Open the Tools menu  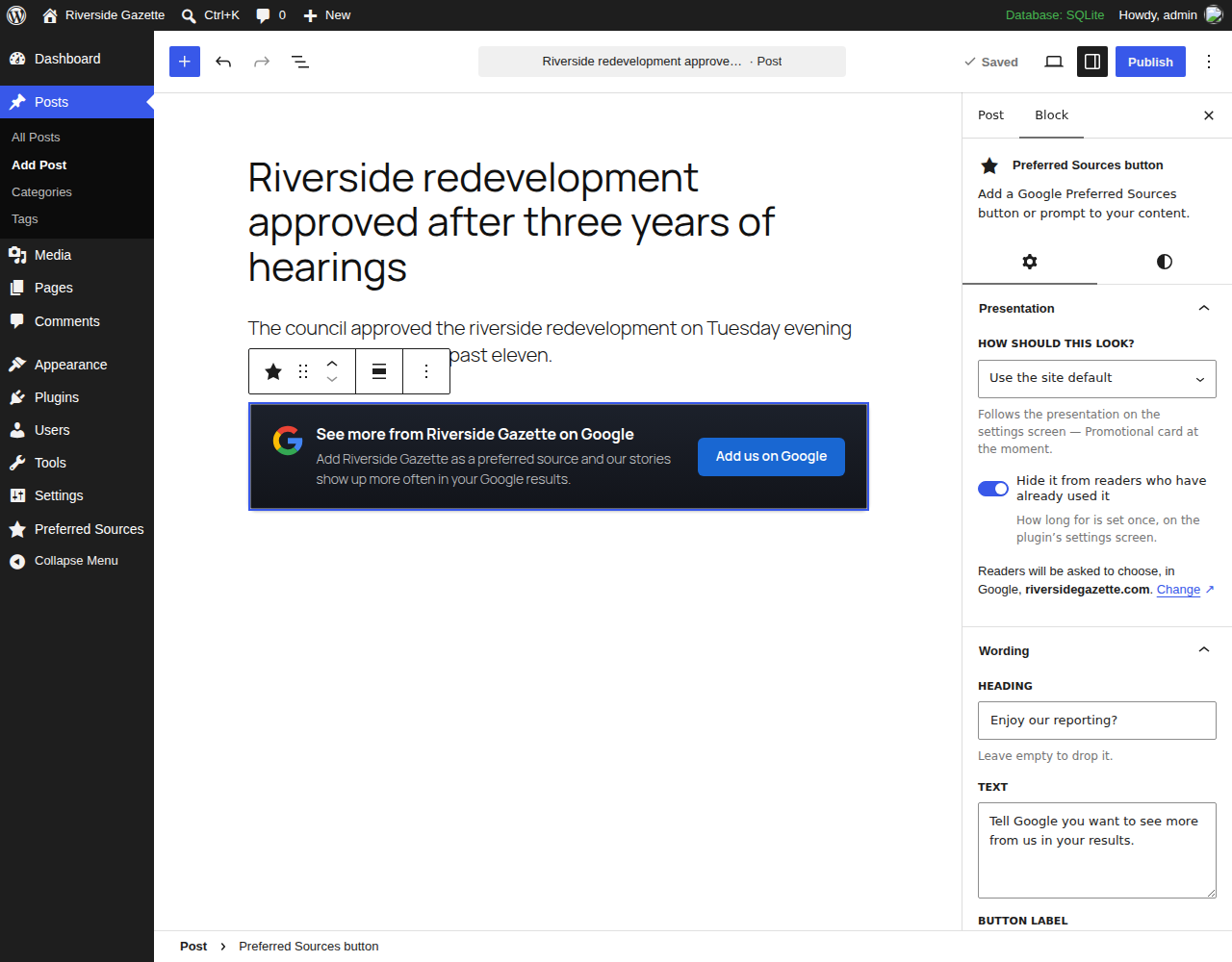[x=77, y=463]
